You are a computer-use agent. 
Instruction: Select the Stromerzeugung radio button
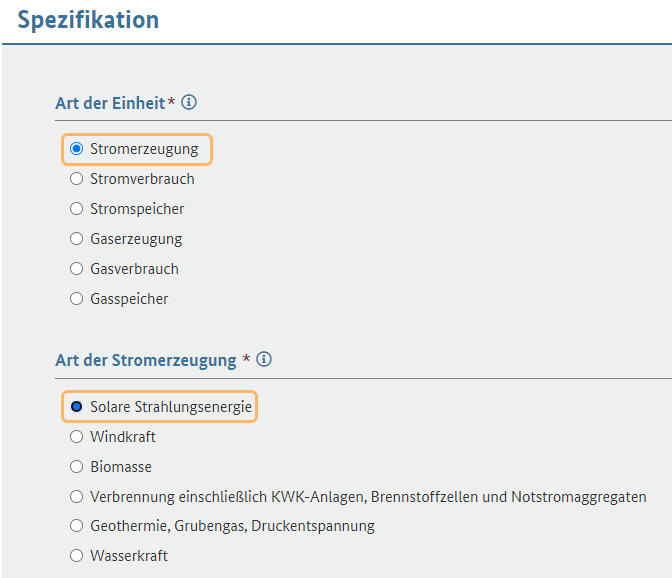pos(76,149)
